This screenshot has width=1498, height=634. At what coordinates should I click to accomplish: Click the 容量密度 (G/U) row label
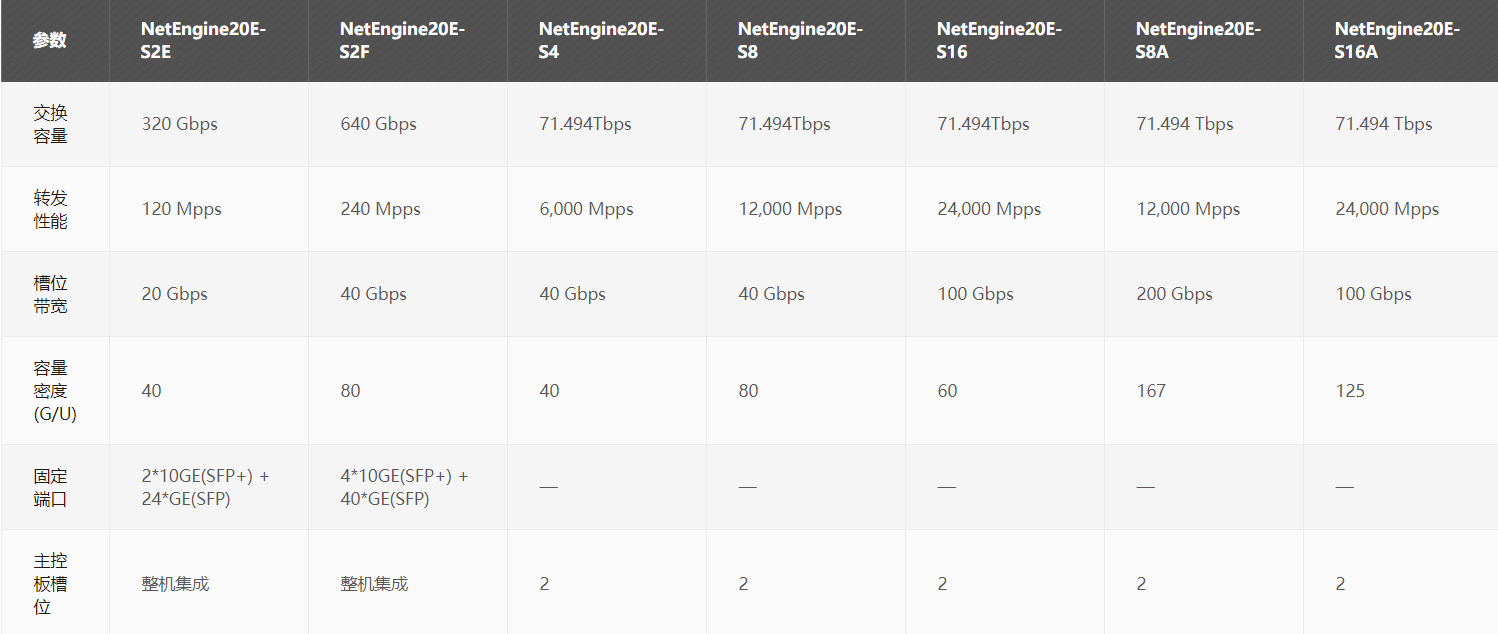[54, 390]
